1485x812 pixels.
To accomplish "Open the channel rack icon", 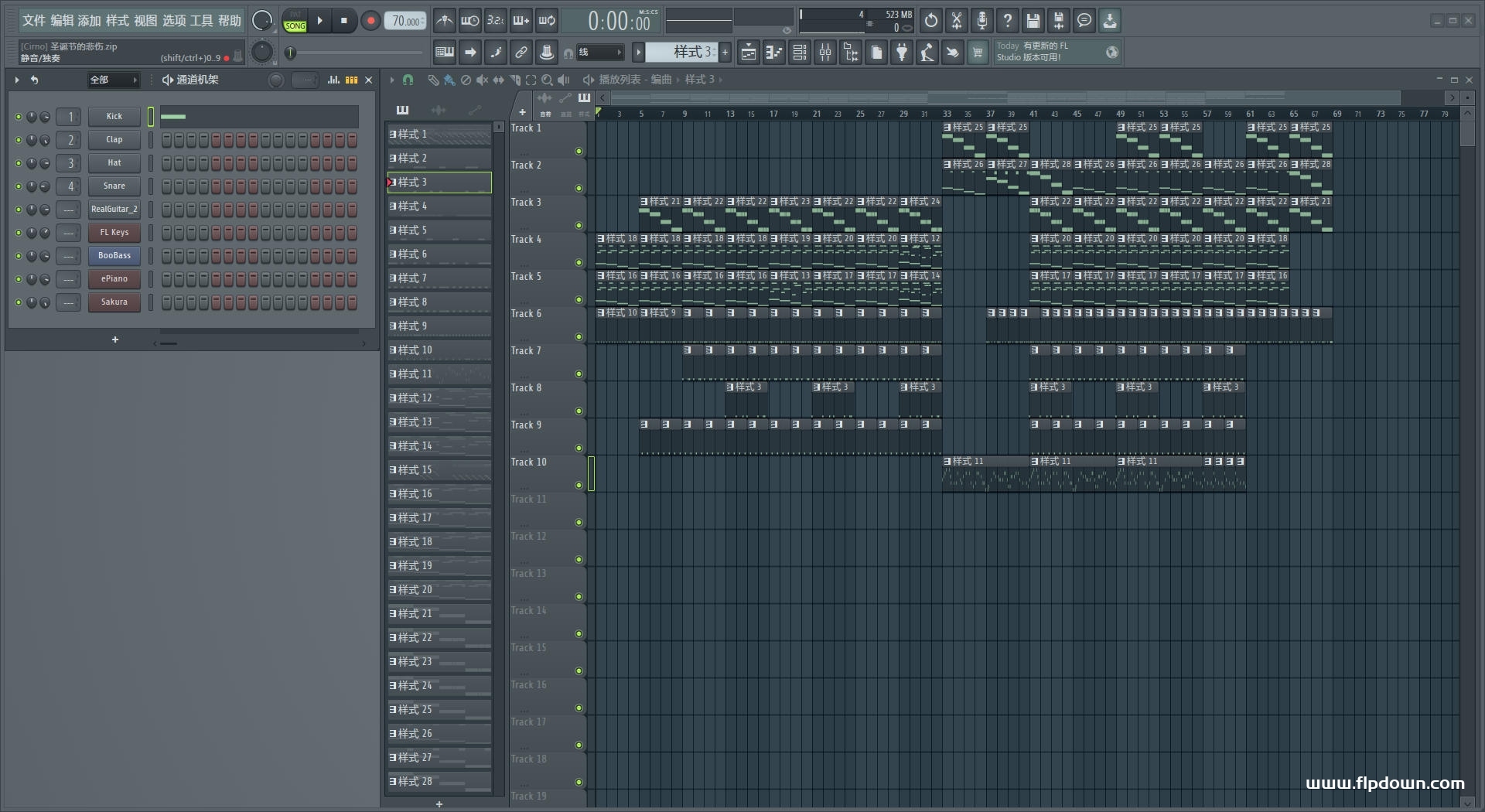I will [x=800, y=53].
